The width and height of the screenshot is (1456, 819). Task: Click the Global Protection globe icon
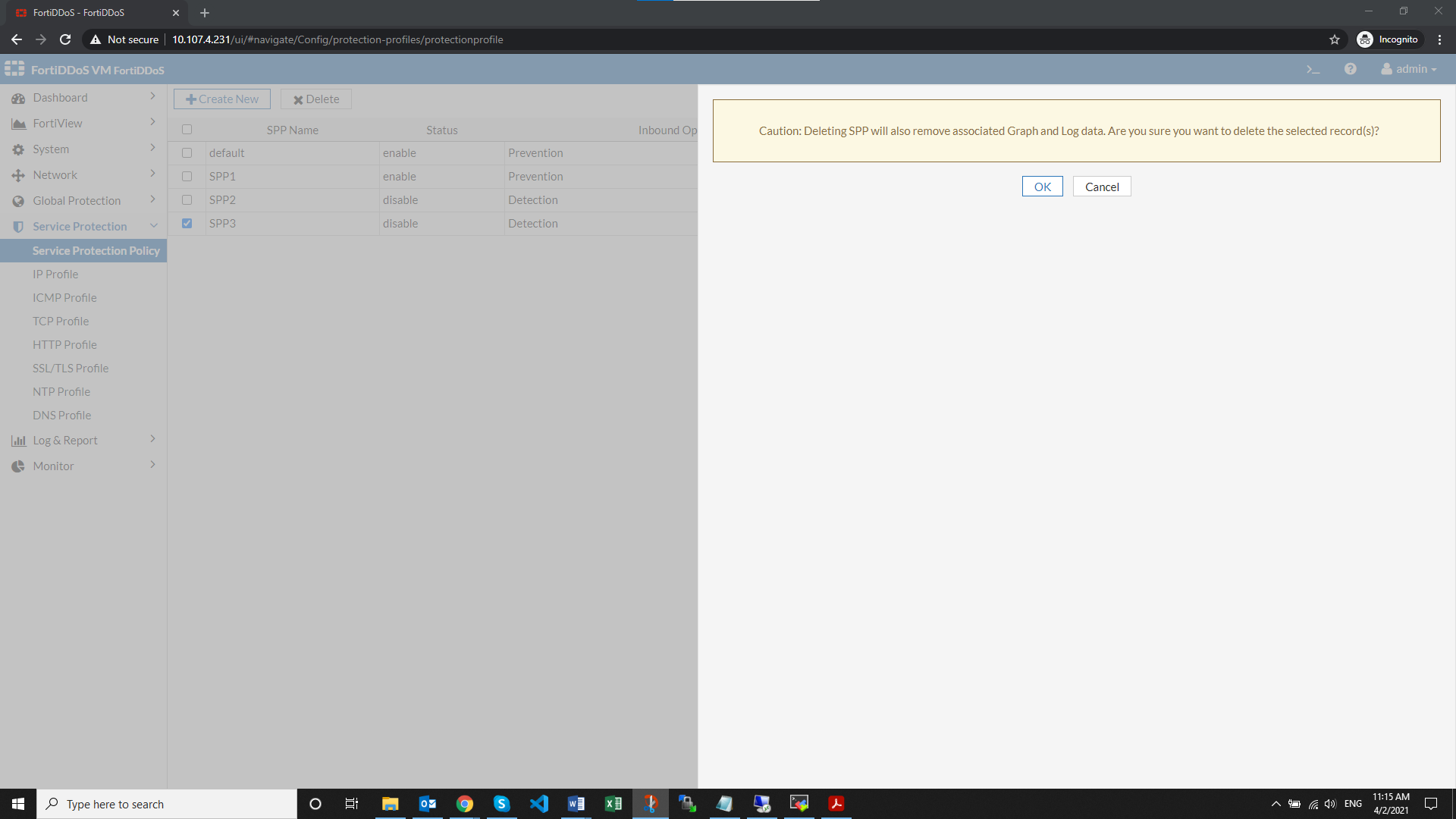pyautogui.click(x=18, y=200)
